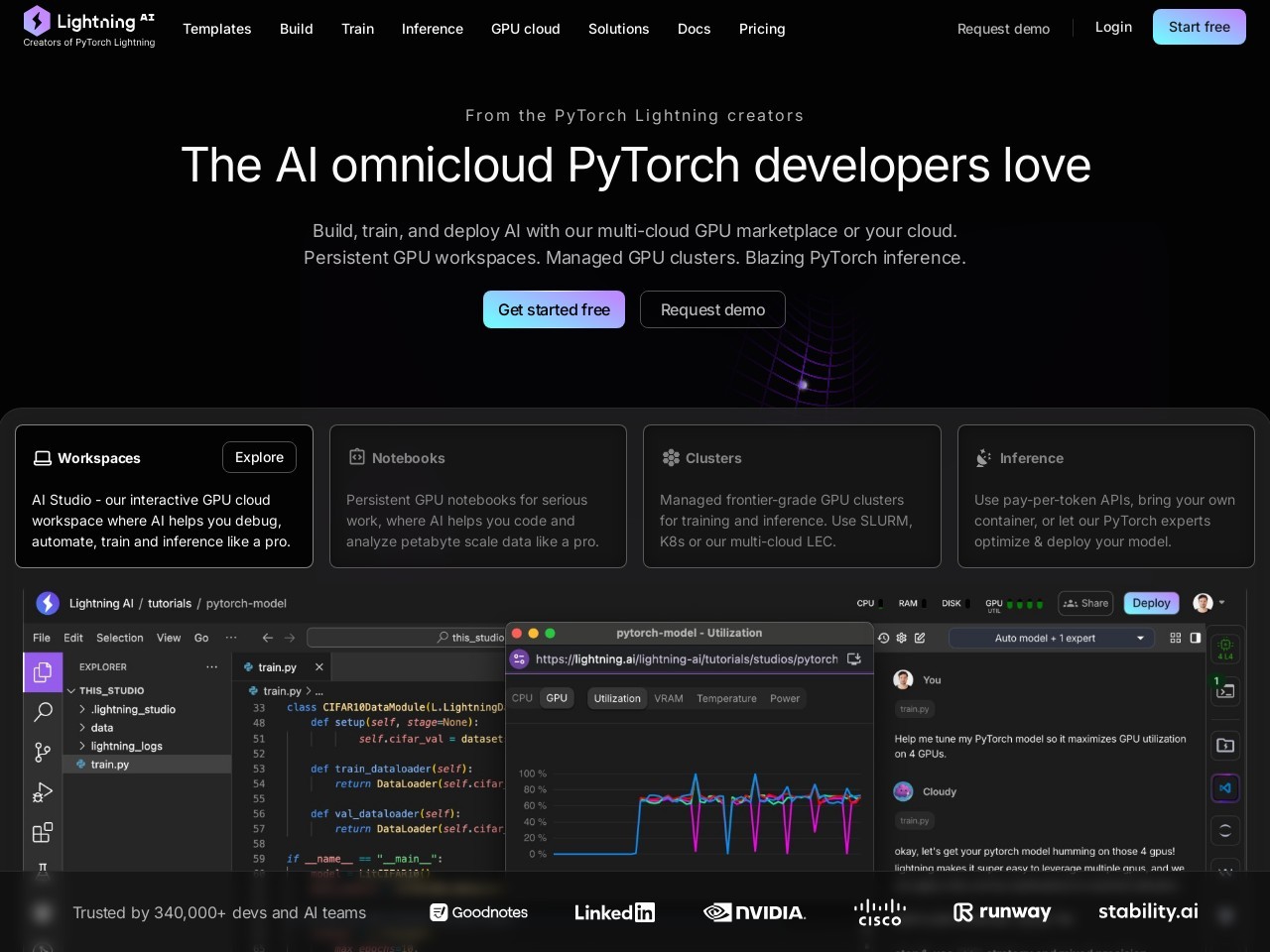Image resolution: width=1270 pixels, height=952 pixels.
Task: Open the Source Control branch icon
Action: 43,753
